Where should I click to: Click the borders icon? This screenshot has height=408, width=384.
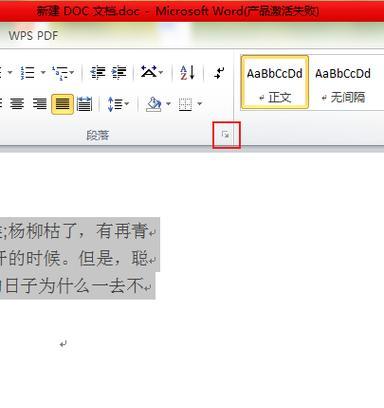pyautogui.click(x=185, y=104)
